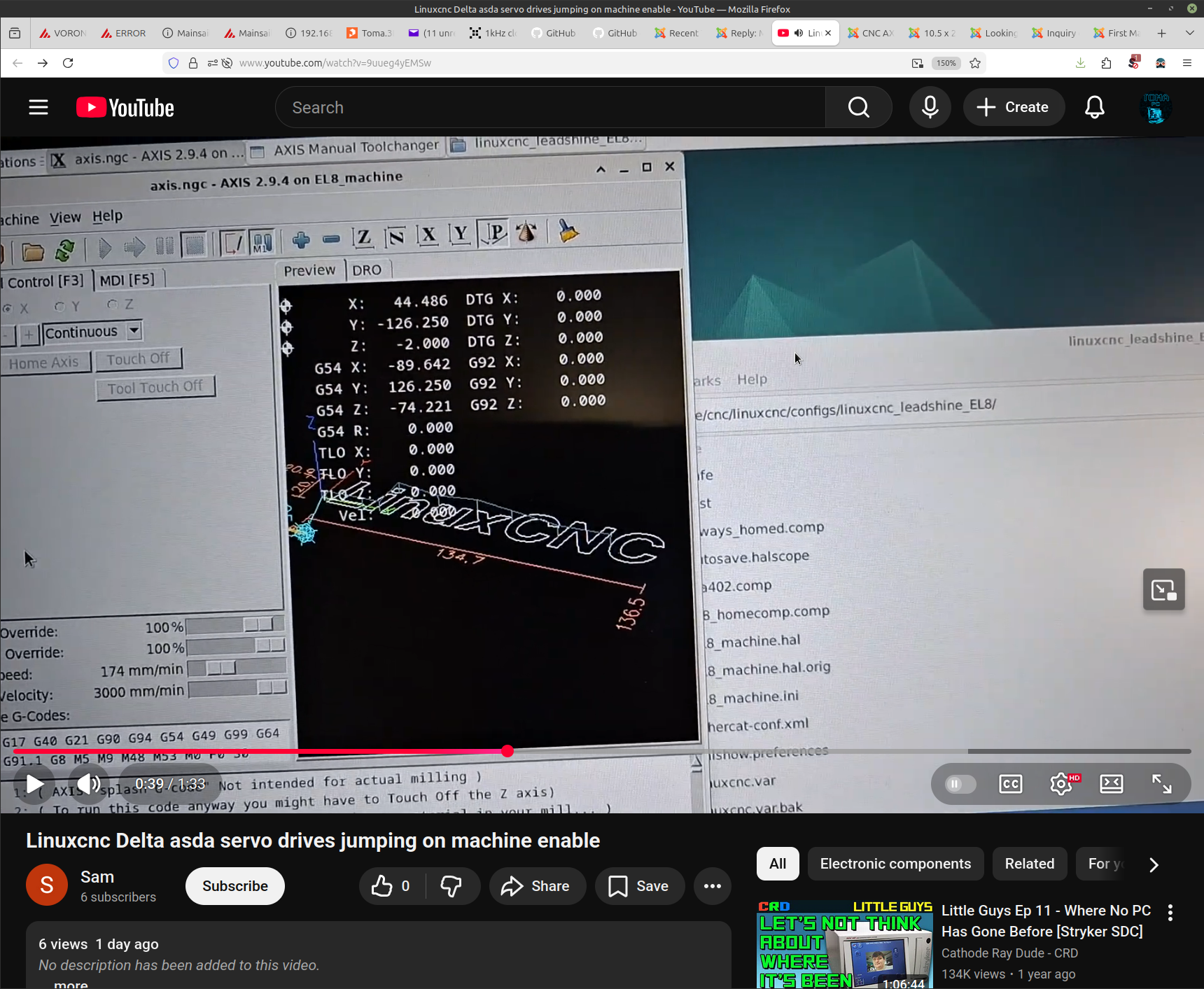Start voice search with the microphone
Viewport: 1204px width, 989px height.
[930, 107]
